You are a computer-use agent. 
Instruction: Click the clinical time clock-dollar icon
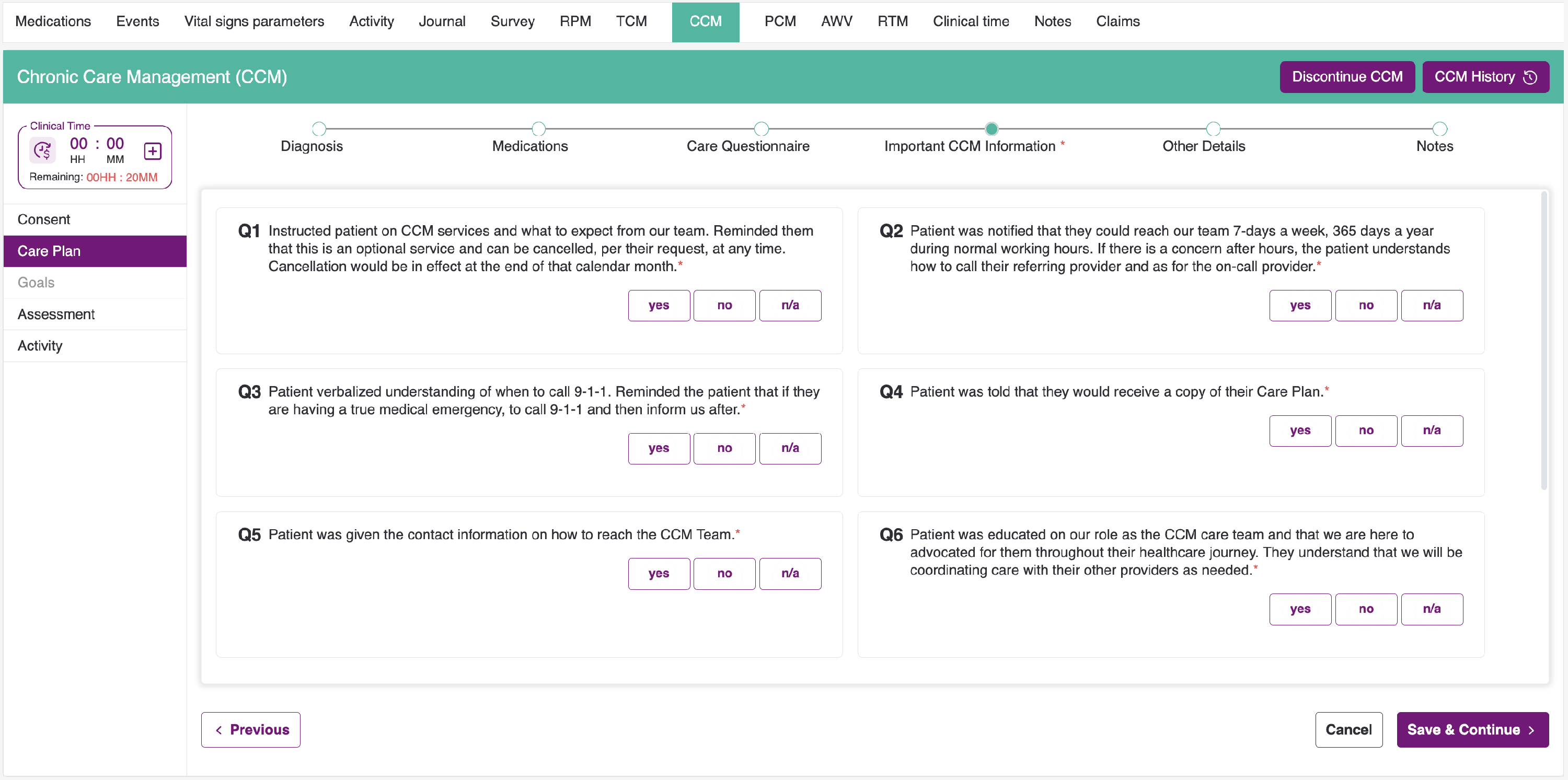click(43, 150)
